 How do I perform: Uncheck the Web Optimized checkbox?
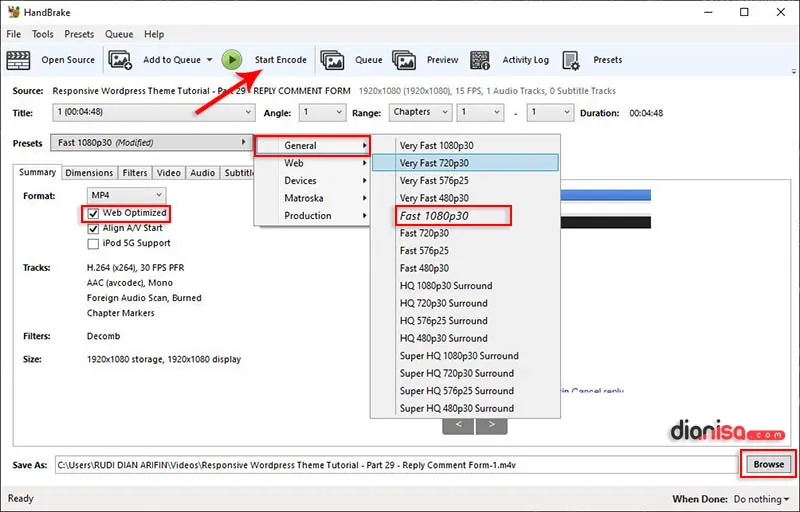coord(93,213)
